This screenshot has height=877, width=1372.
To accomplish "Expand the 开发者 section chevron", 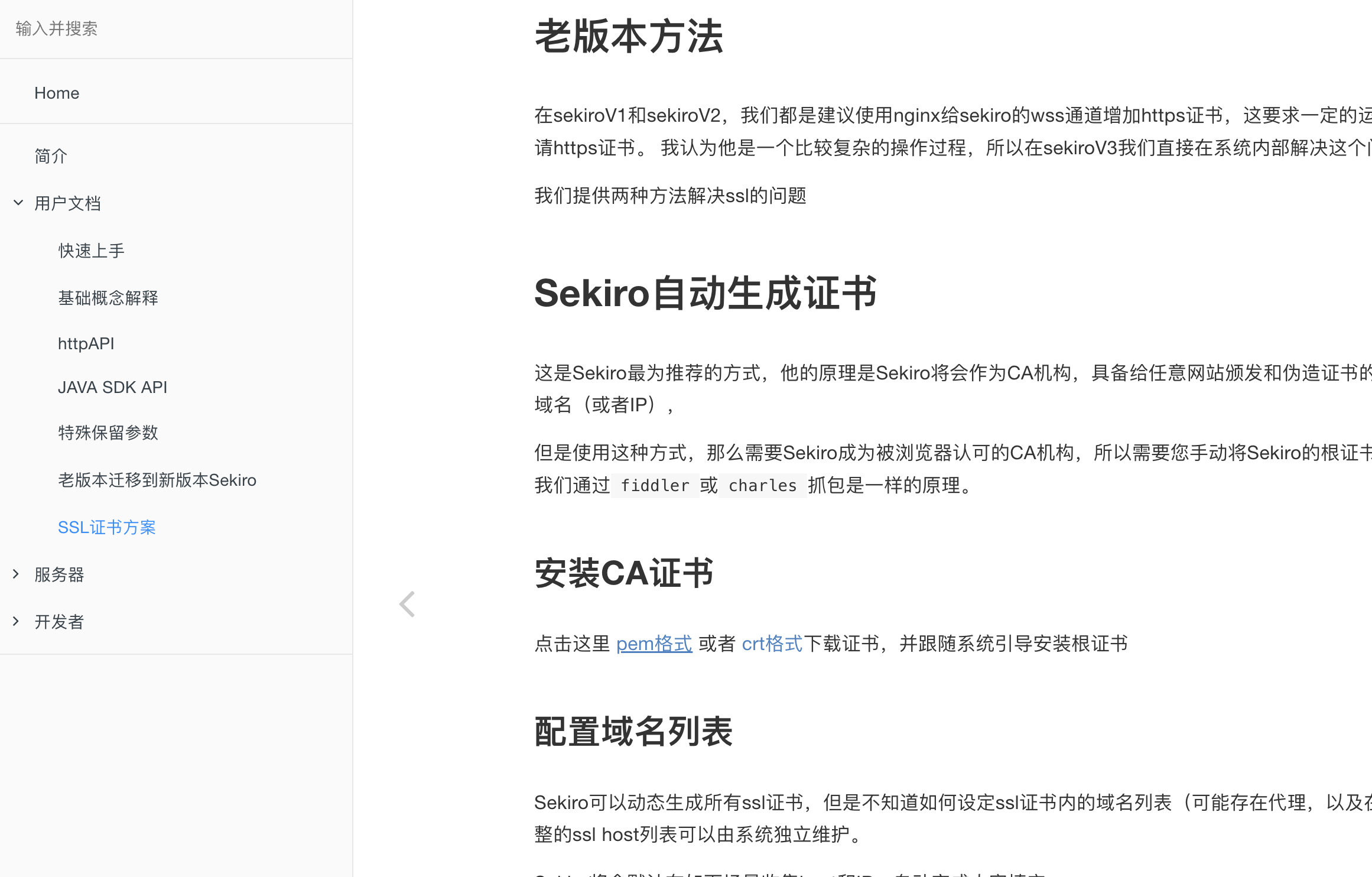I will (16, 621).
